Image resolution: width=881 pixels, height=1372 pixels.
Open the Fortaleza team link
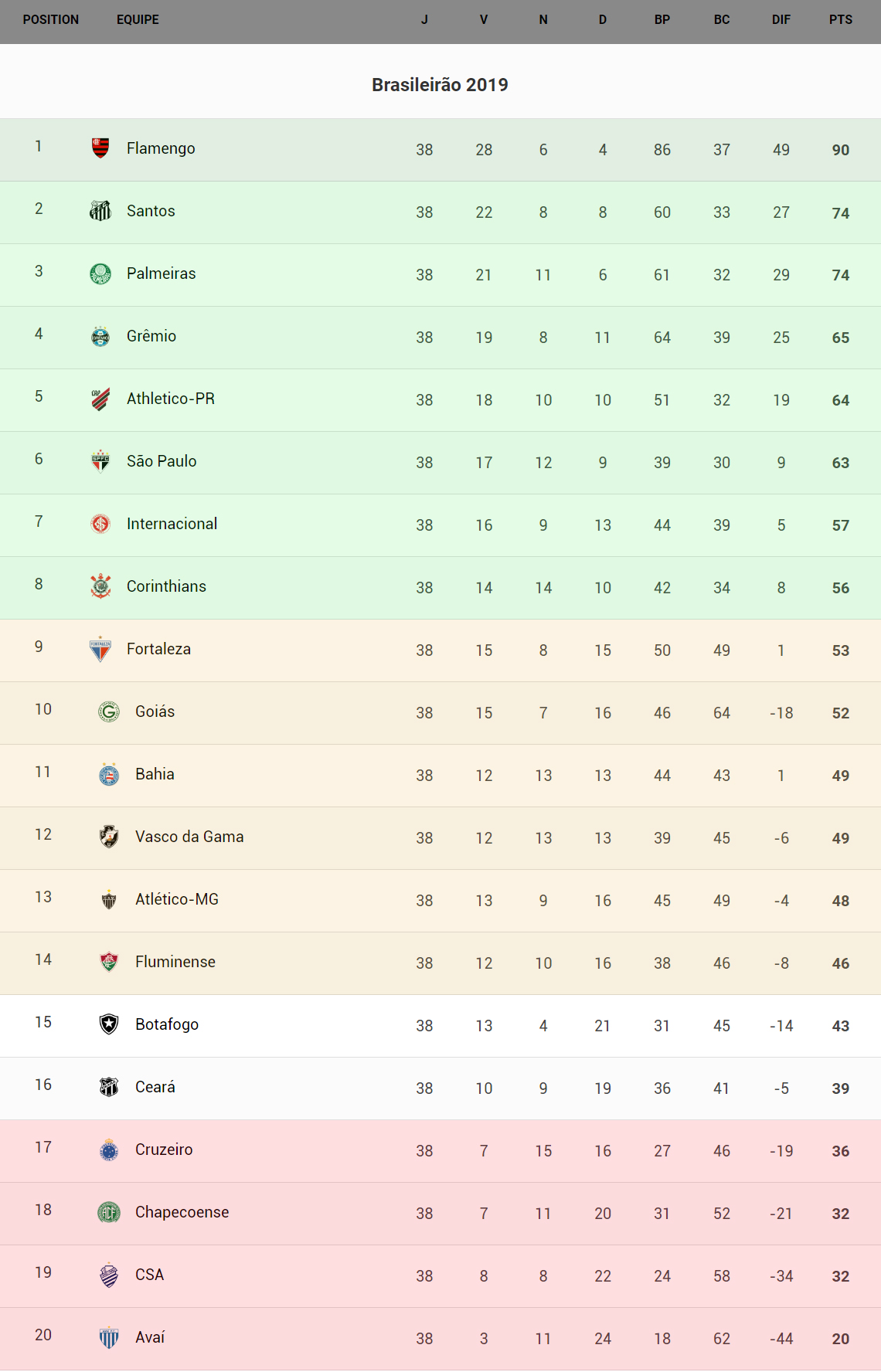[x=158, y=649]
